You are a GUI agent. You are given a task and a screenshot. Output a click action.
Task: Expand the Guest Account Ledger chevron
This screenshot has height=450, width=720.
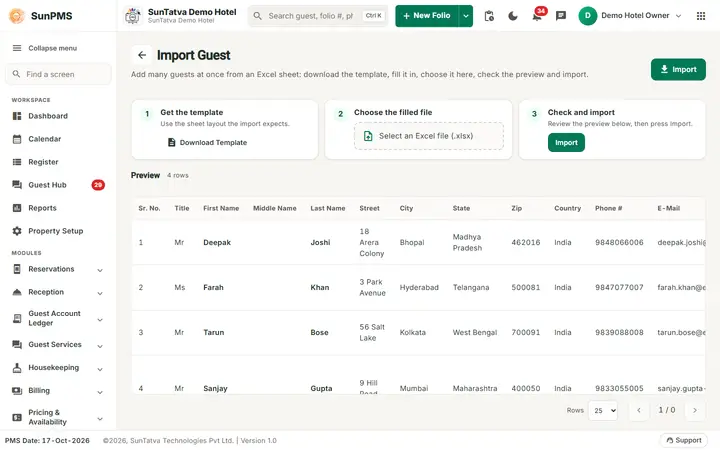(x=100, y=319)
